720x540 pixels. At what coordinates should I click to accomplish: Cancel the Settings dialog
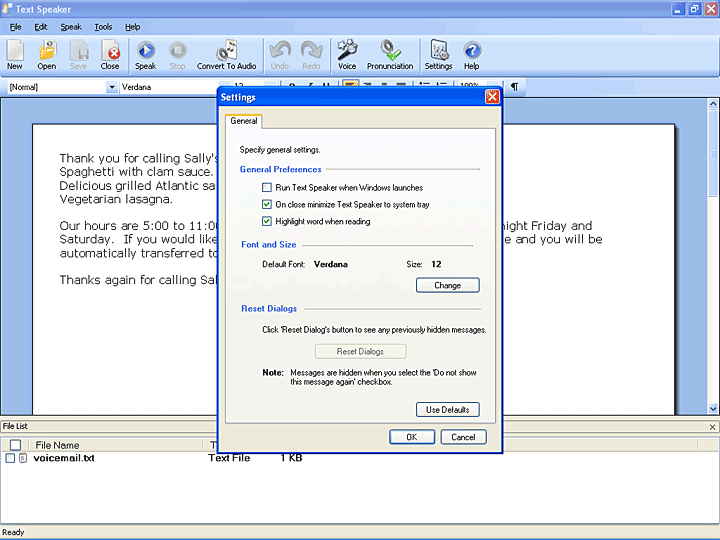463,437
